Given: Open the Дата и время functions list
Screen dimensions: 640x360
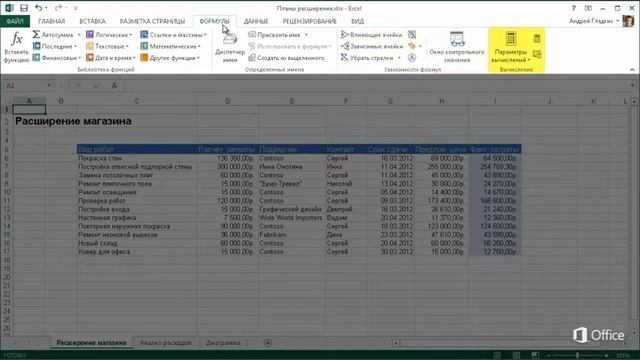Looking at the screenshot, I should pyautogui.click(x=111, y=58).
